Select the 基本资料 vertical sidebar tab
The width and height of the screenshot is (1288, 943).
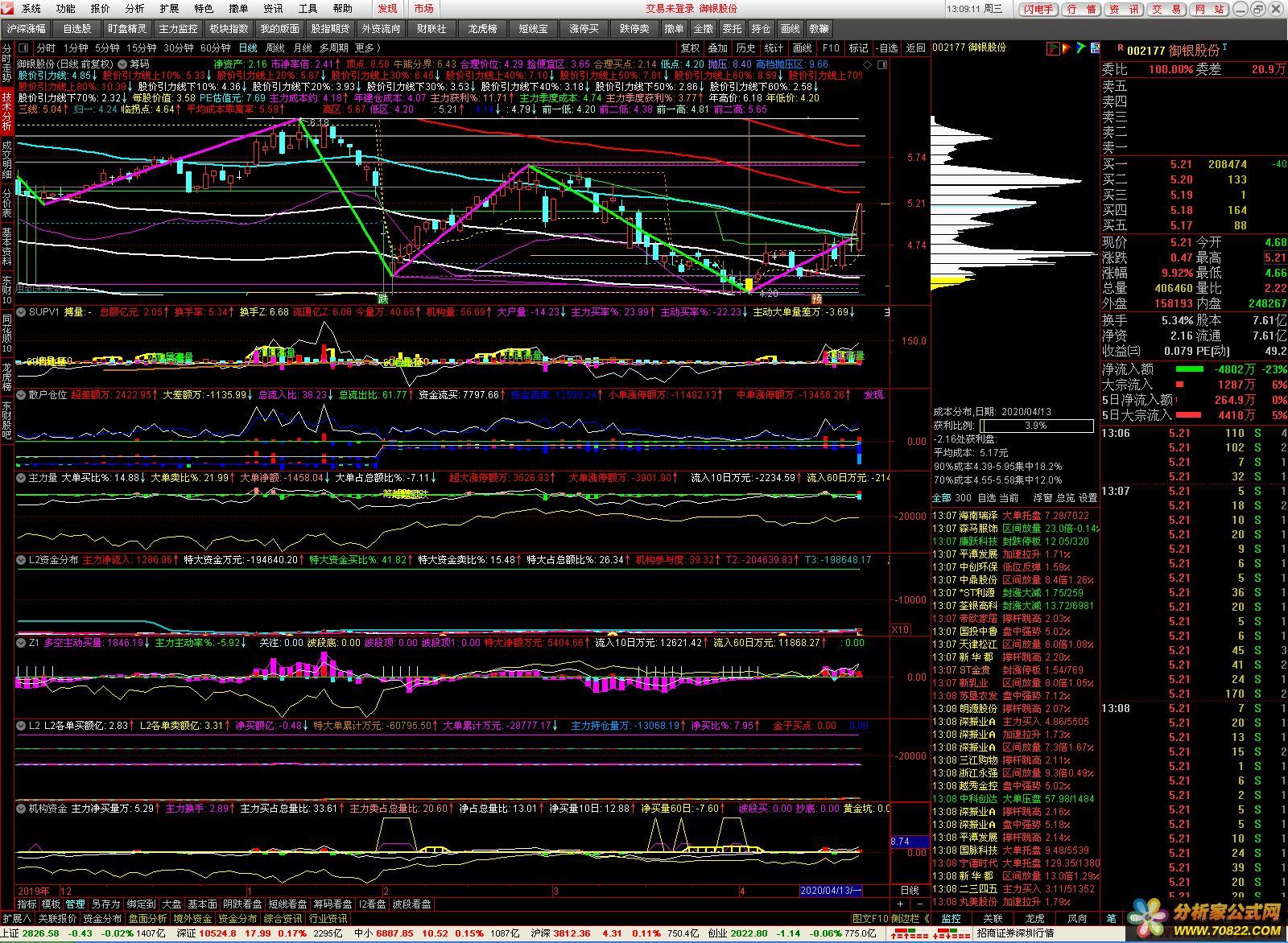[x=6, y=246]
